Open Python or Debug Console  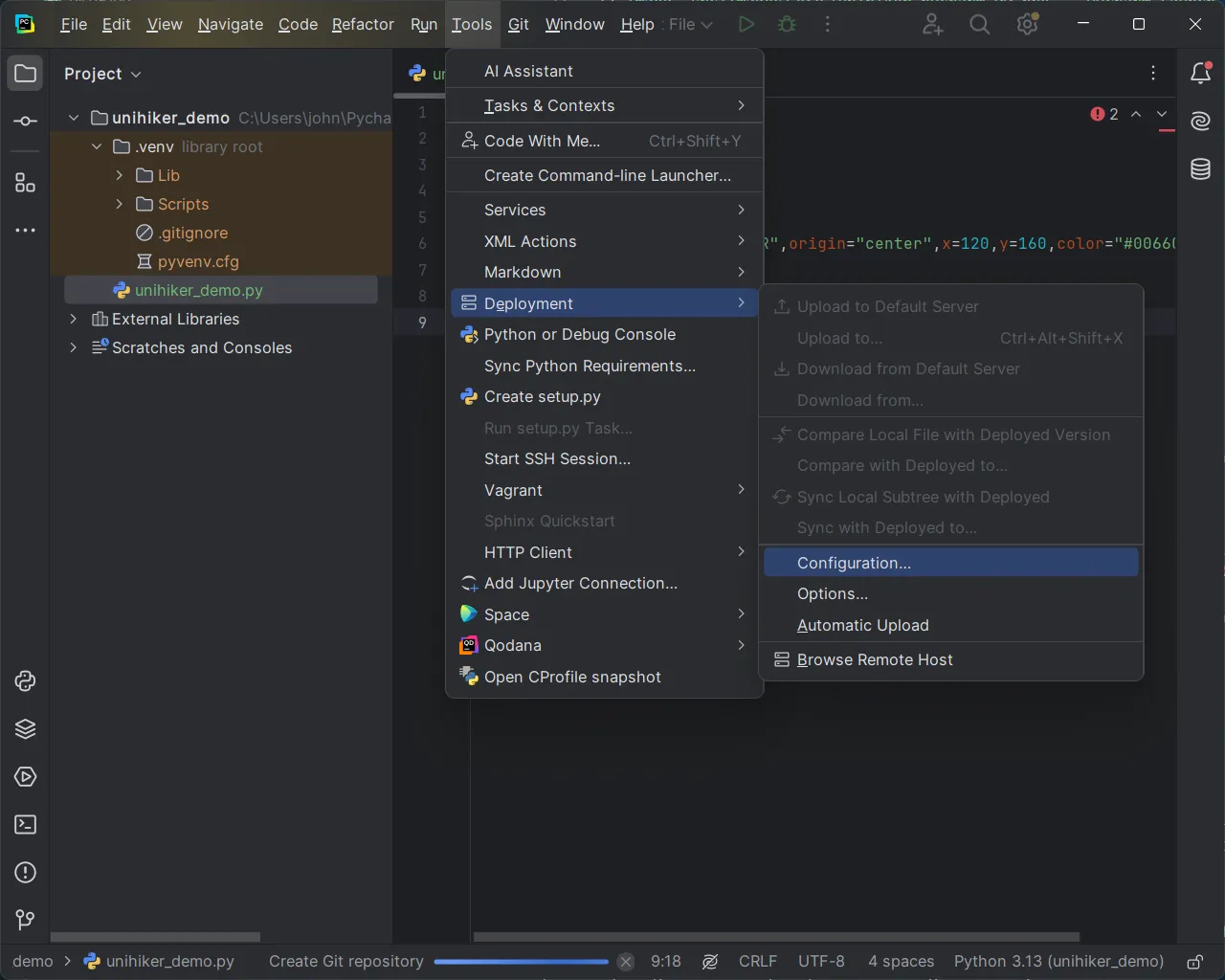[605, 334]
